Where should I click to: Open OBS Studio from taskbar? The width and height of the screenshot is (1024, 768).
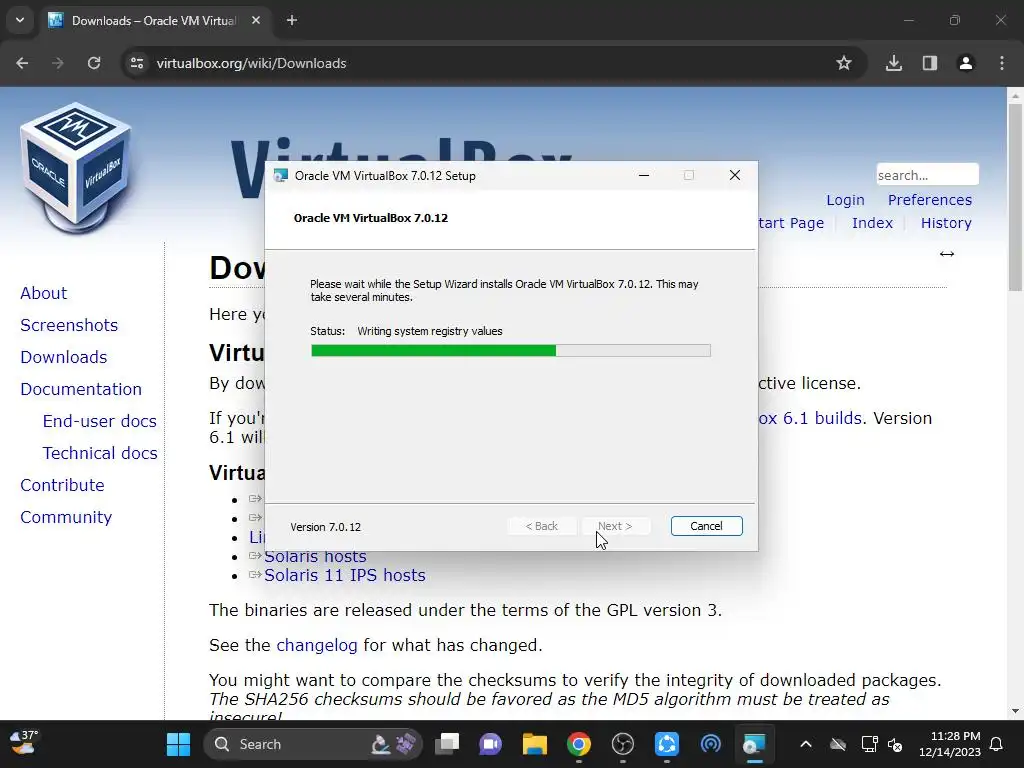coord(622,744)
